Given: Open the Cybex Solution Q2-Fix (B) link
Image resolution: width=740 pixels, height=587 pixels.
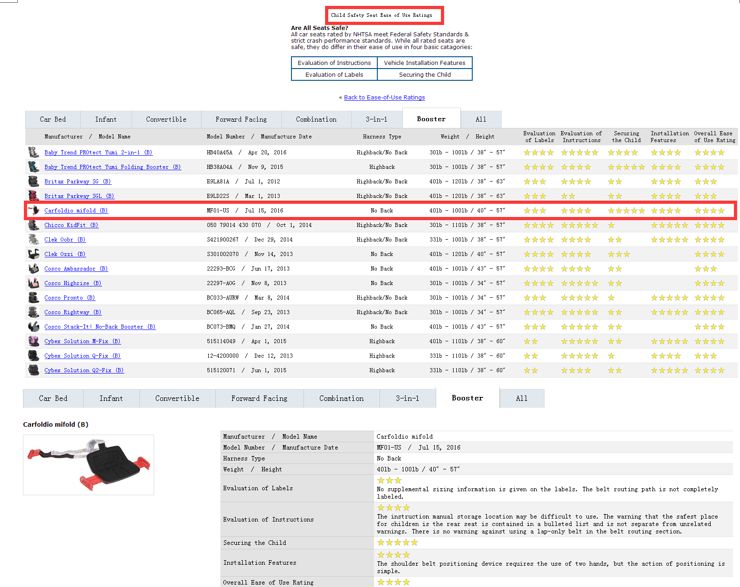Looking at the screenshot, I should point(84,370).
